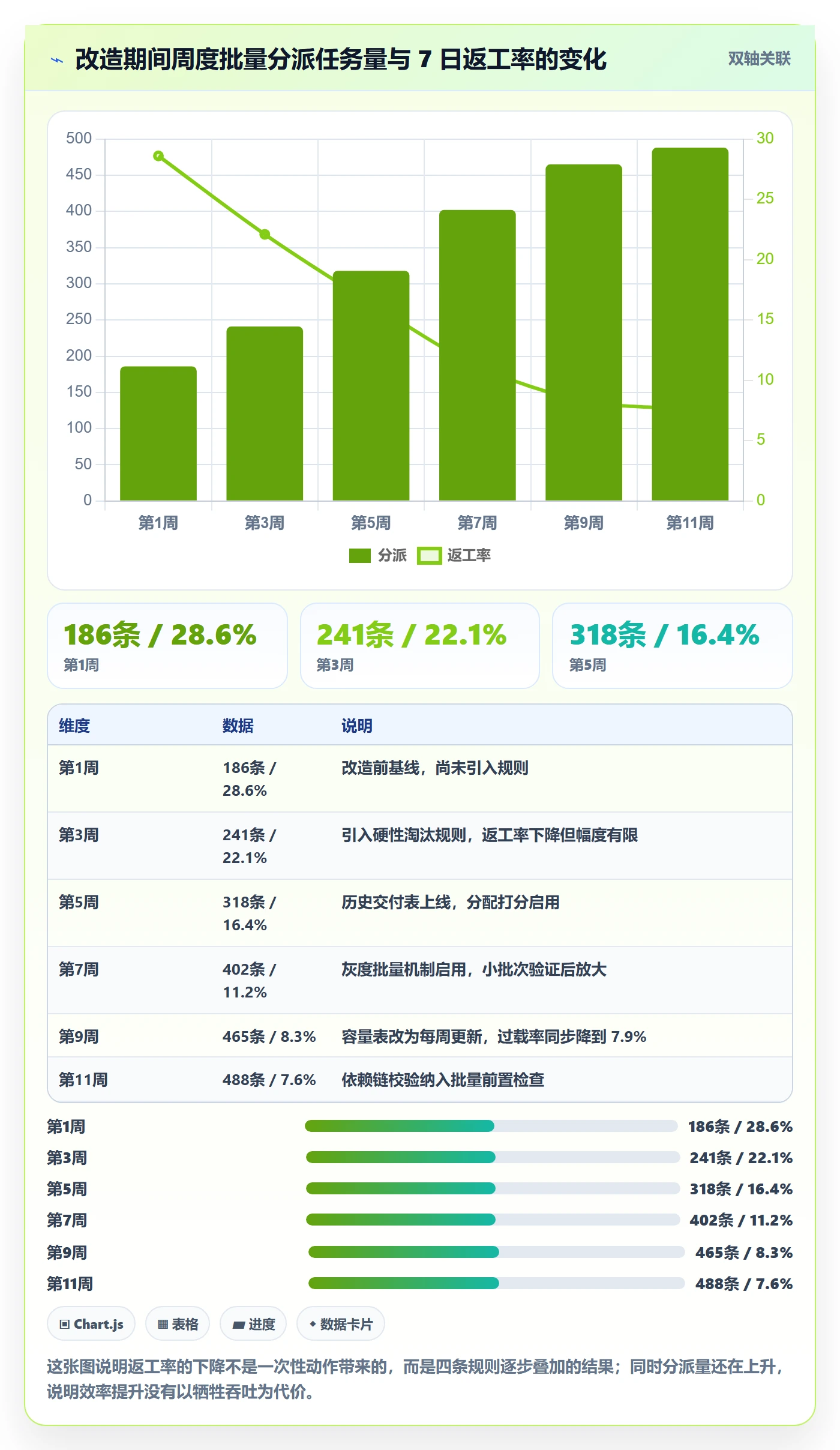Image resolution: width=840 pixels, height=1450 pixels.
Task: Click the footer summary paragraph text
Action: (x=416, y=1379)
